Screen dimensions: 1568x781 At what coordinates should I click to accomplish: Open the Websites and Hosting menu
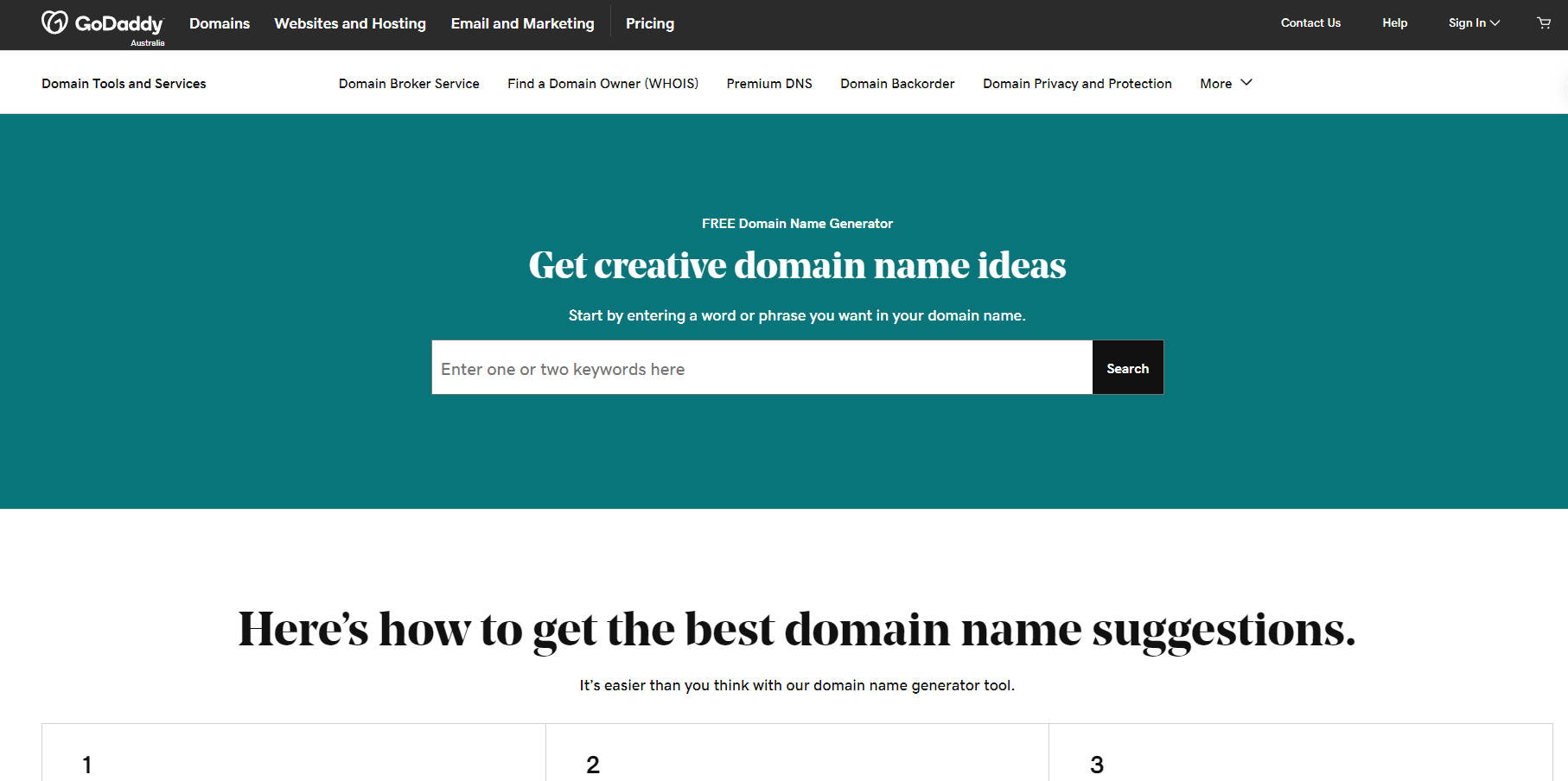tap(349, 23)
